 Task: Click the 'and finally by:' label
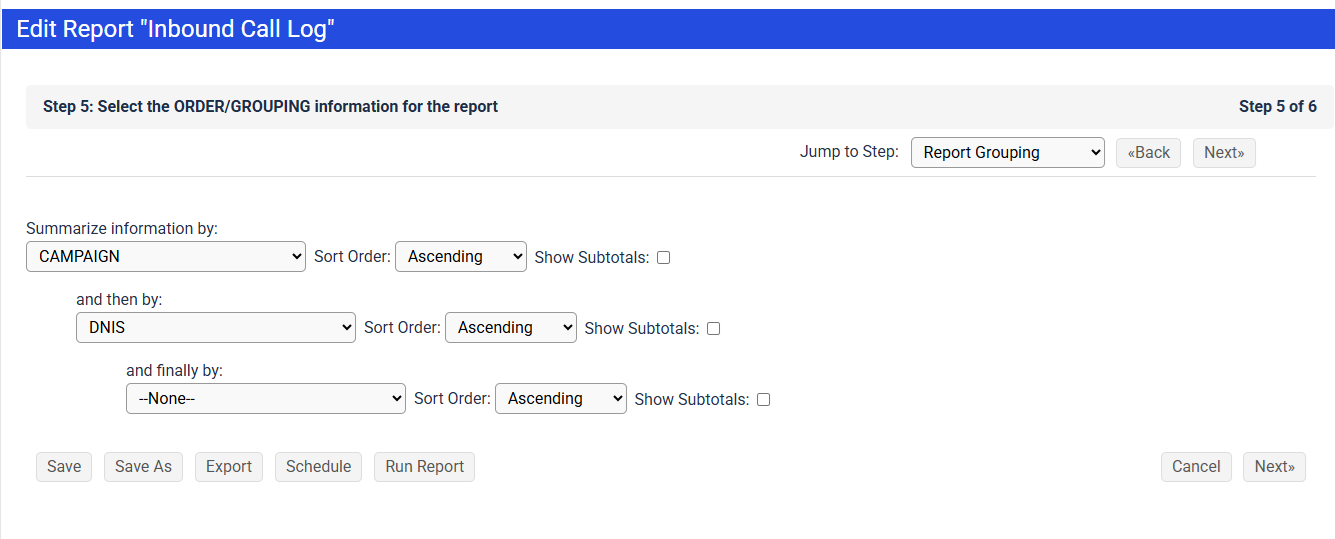(174, 371)
